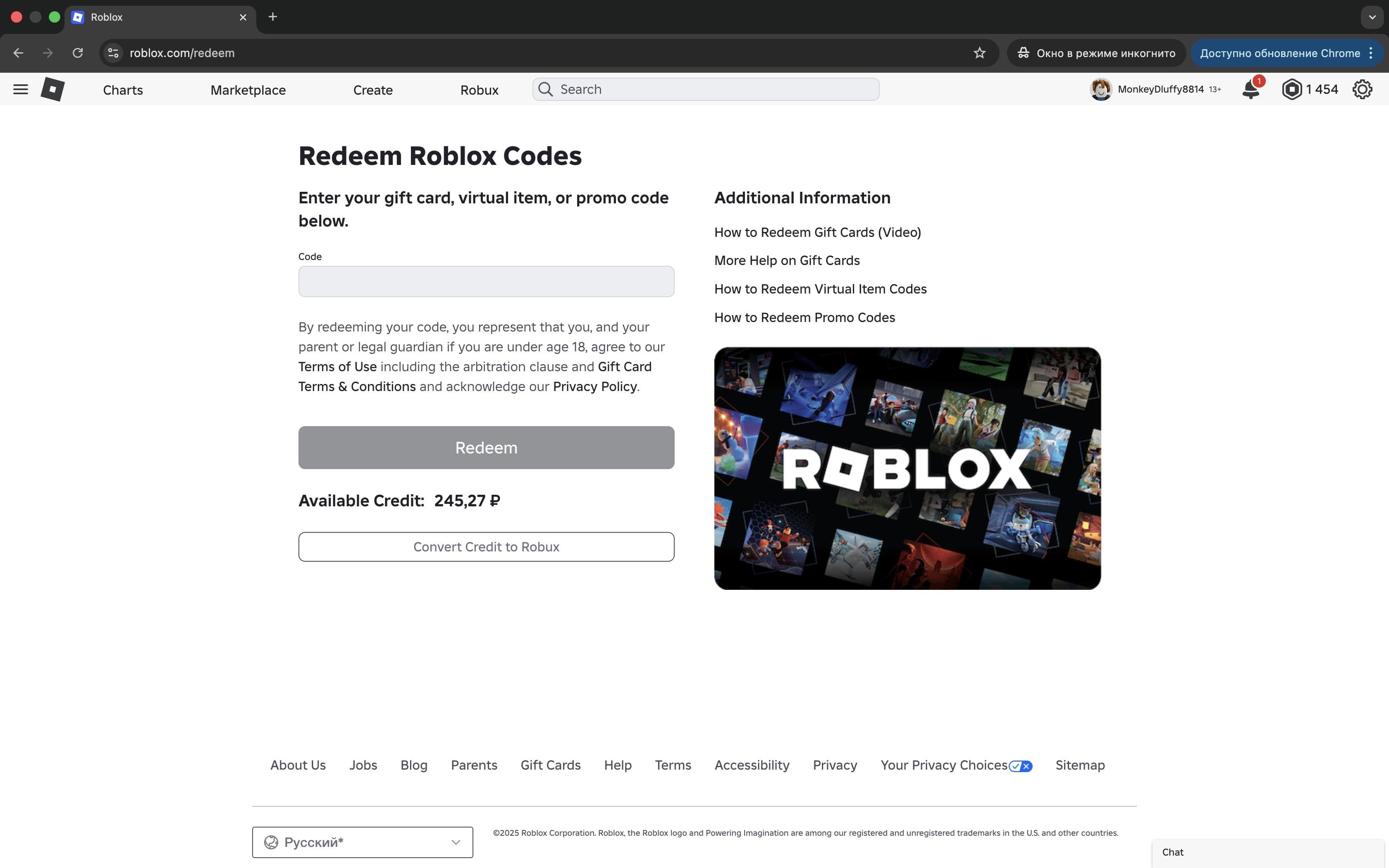Open the Create tab
This screenshot has width=1389, height=868.
click(373, 90)
